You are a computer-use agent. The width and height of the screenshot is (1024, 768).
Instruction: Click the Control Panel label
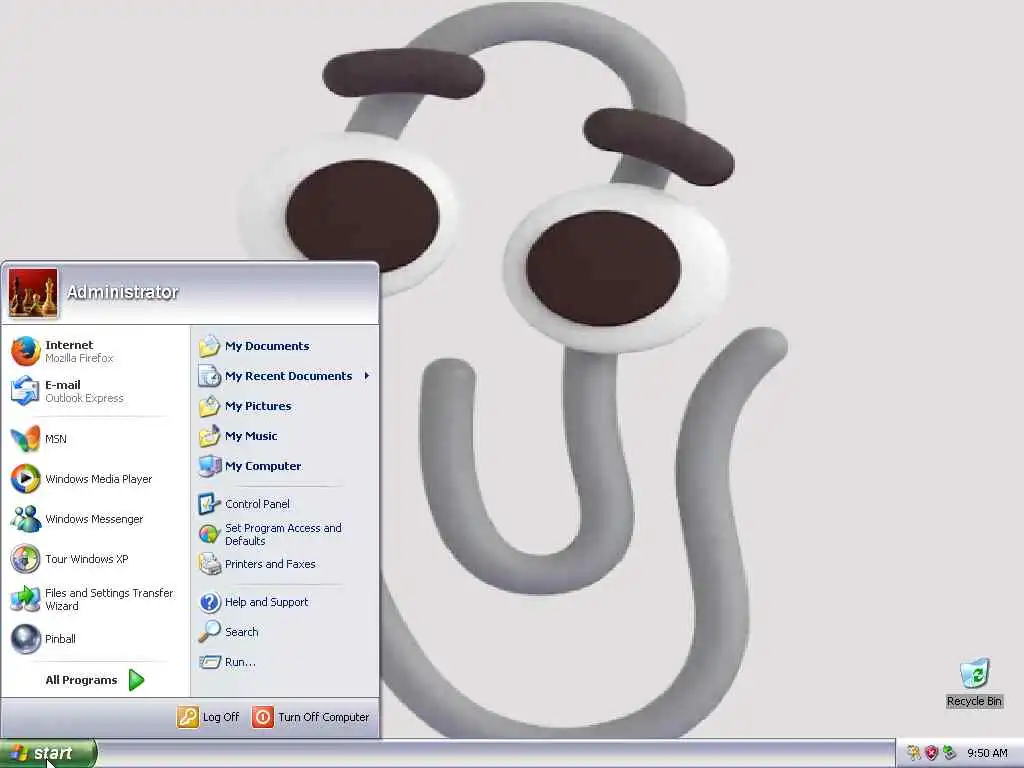[257, 504]
